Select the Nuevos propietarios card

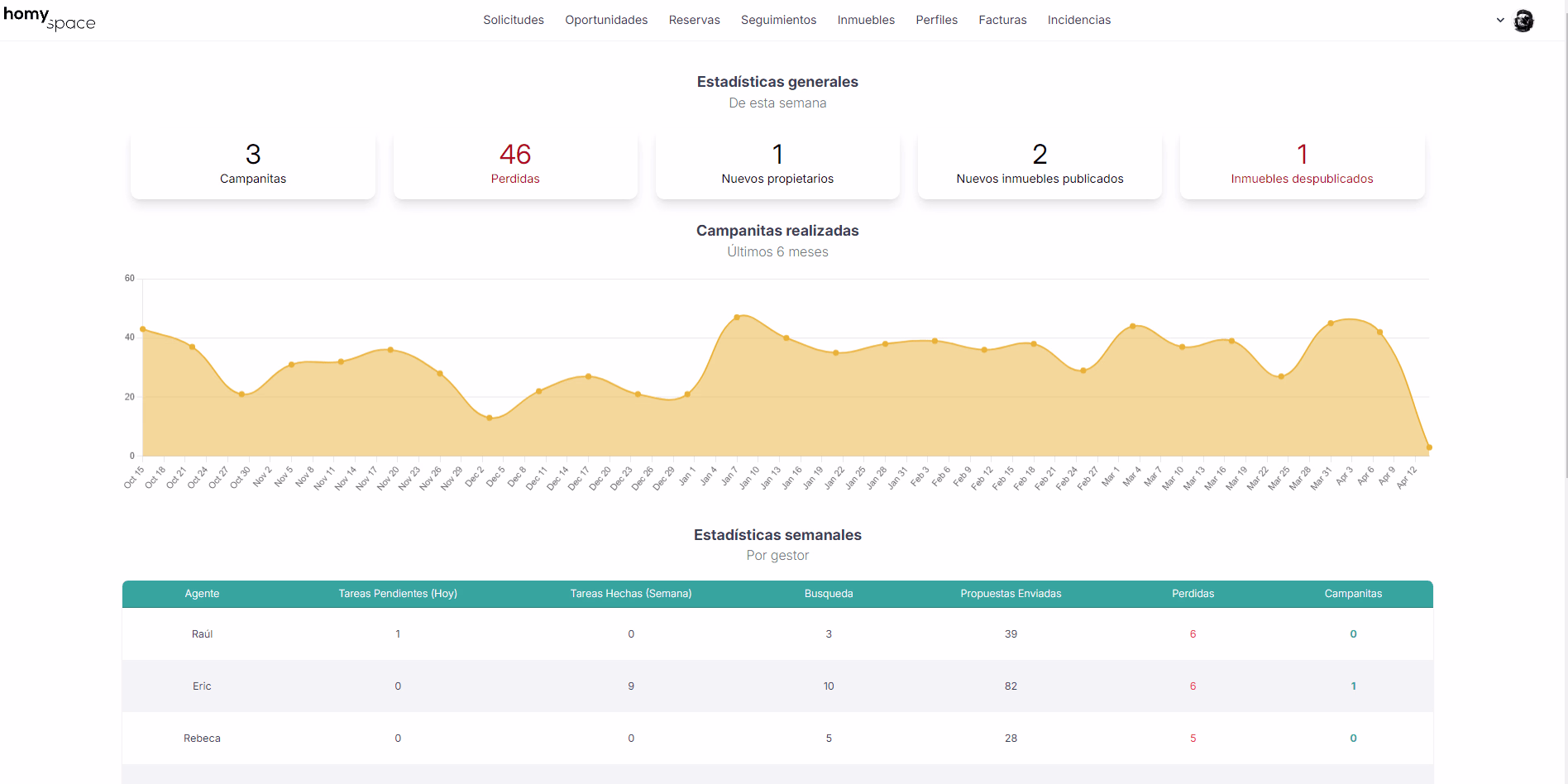pyautogui.click(x=777, y=164)
